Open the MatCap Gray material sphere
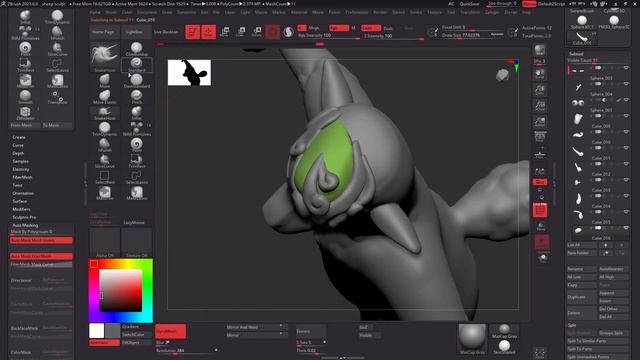 pos(472,338)
